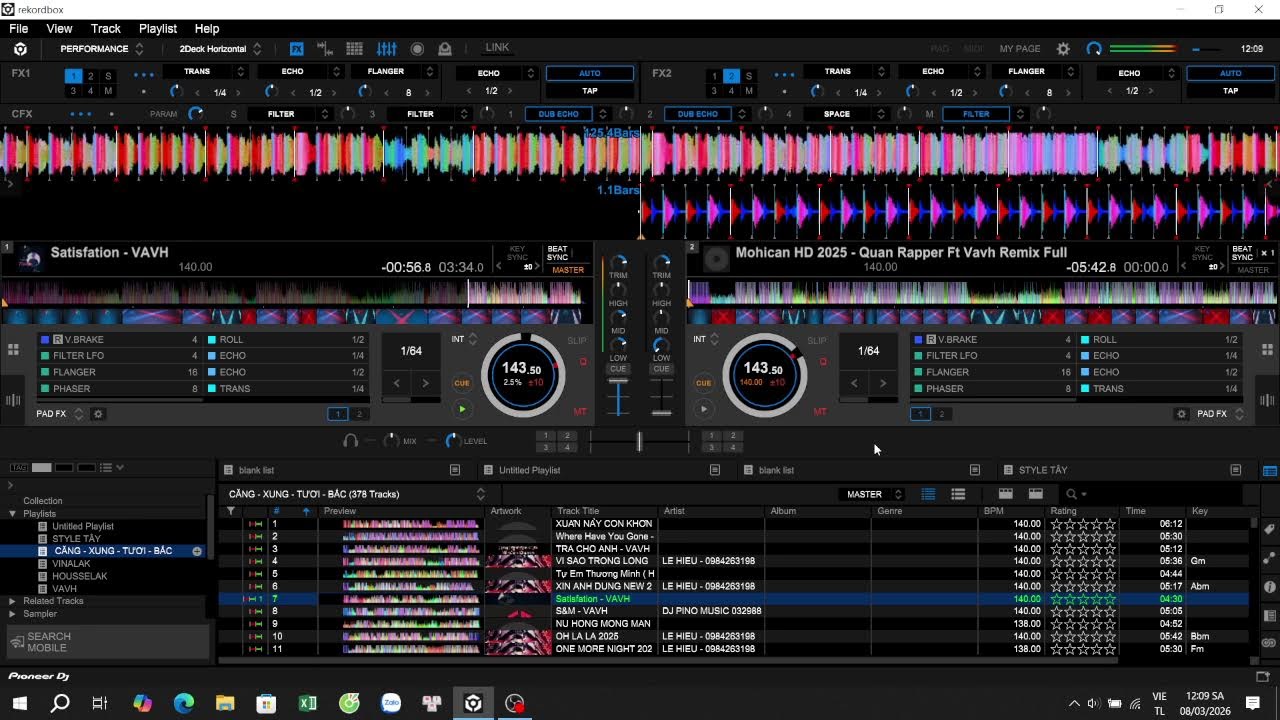Toggle FX1 AUTO beat mode

click(590, 73)
